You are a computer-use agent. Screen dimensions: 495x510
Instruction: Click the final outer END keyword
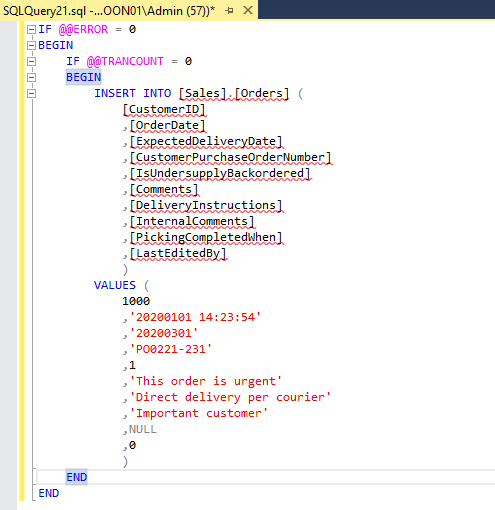click(x=49, y=493)
